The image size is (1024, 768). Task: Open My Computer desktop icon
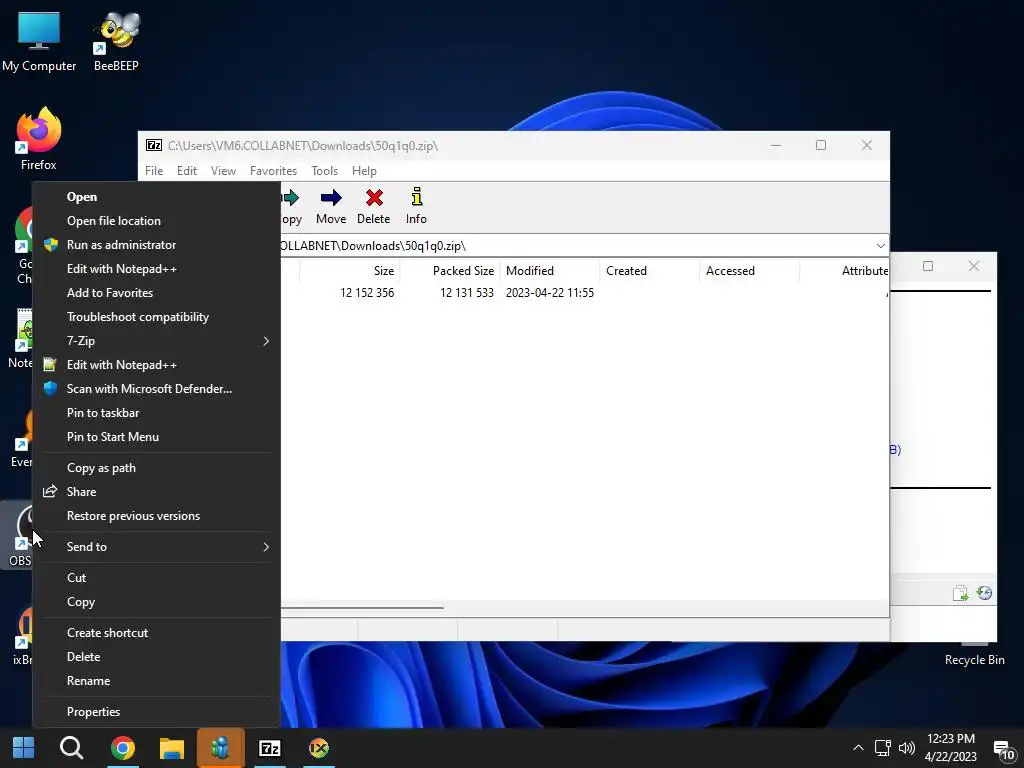click(x=39, y=42)
